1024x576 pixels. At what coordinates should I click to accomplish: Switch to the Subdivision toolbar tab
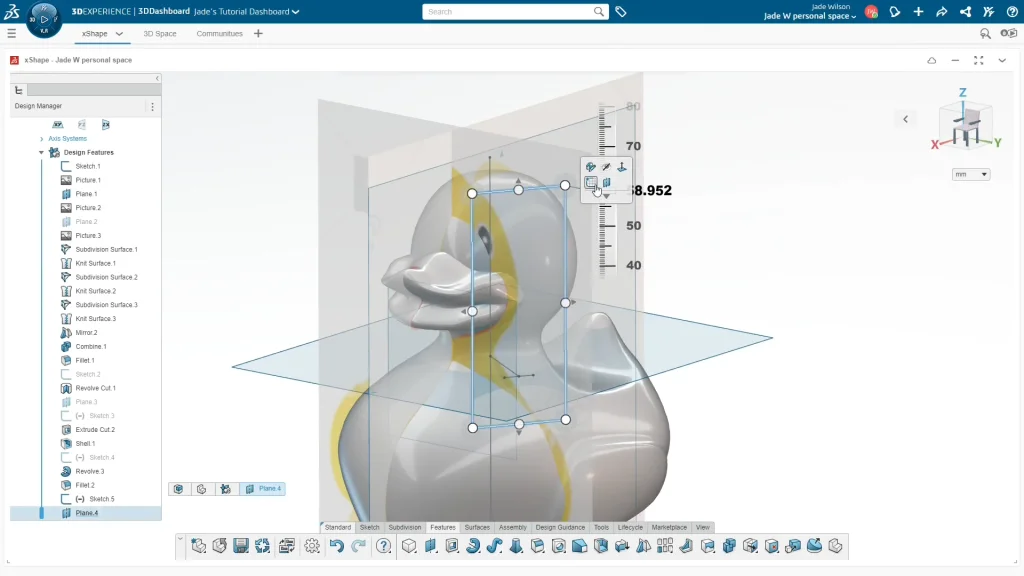click(x=405, y=527)
